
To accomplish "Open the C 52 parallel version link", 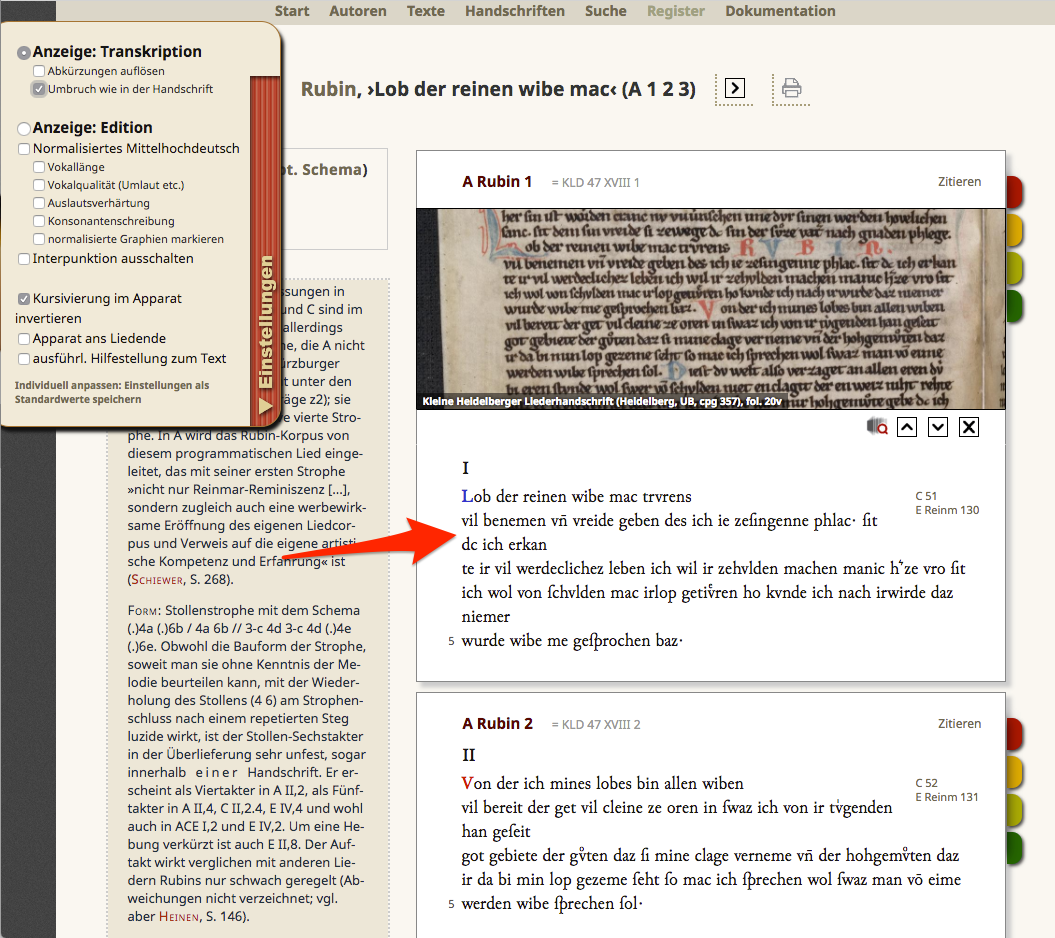I will [x=926, y=783].
